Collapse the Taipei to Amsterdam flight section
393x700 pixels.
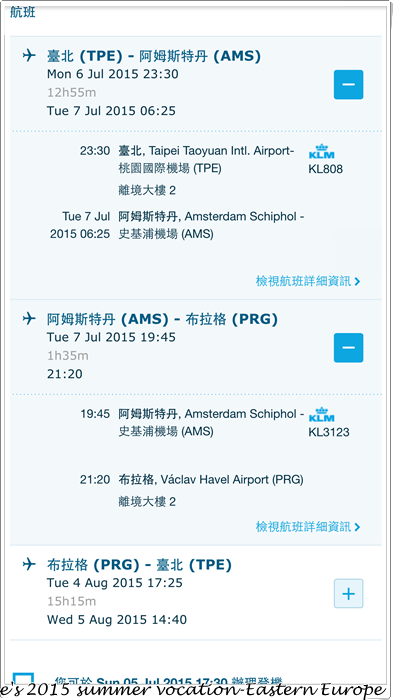348,84
